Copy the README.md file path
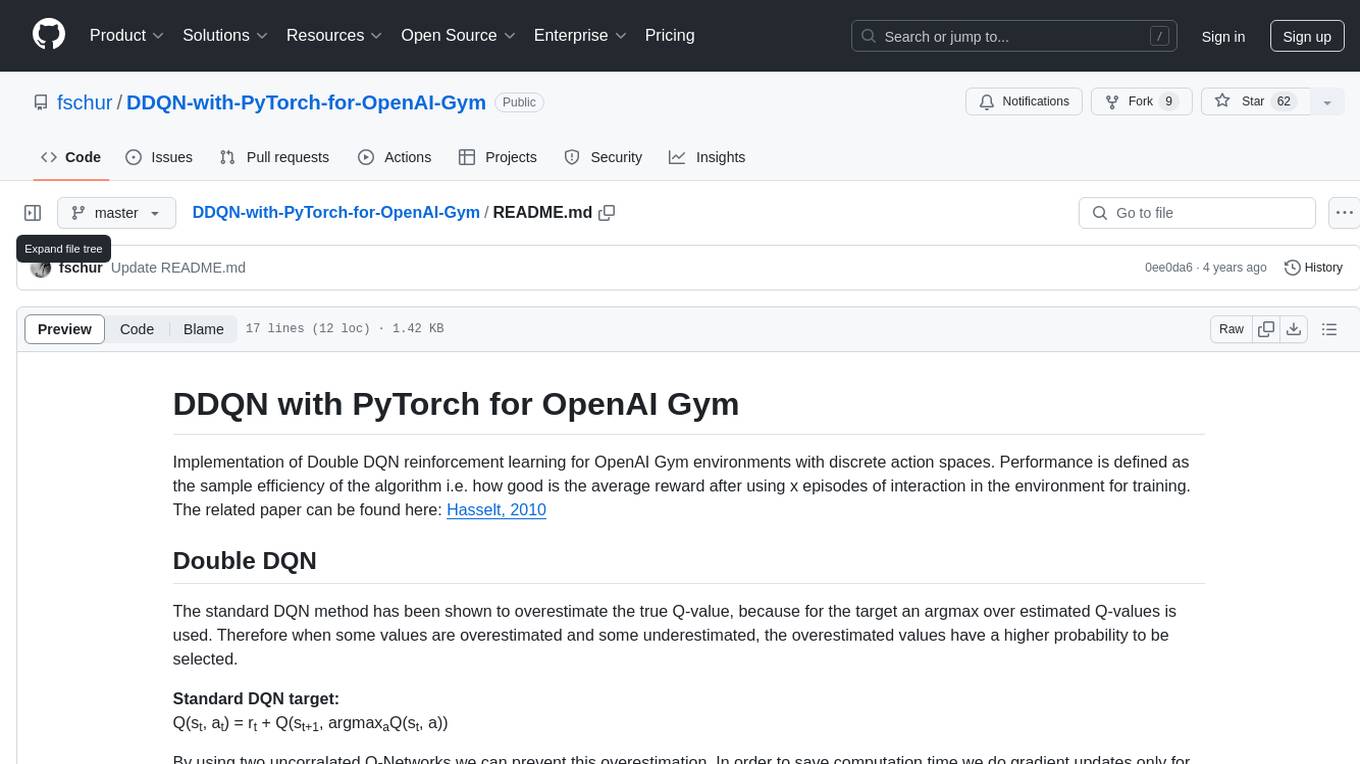The height and width of the screenshot is (764, 1360). point(606,213)
